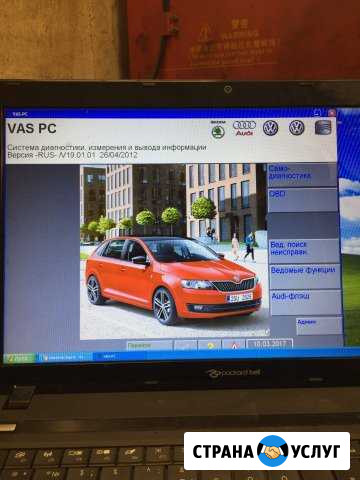Select the Audi four rings logo
360x480 pixels.
pyautogui.click(x=244, y=128)
